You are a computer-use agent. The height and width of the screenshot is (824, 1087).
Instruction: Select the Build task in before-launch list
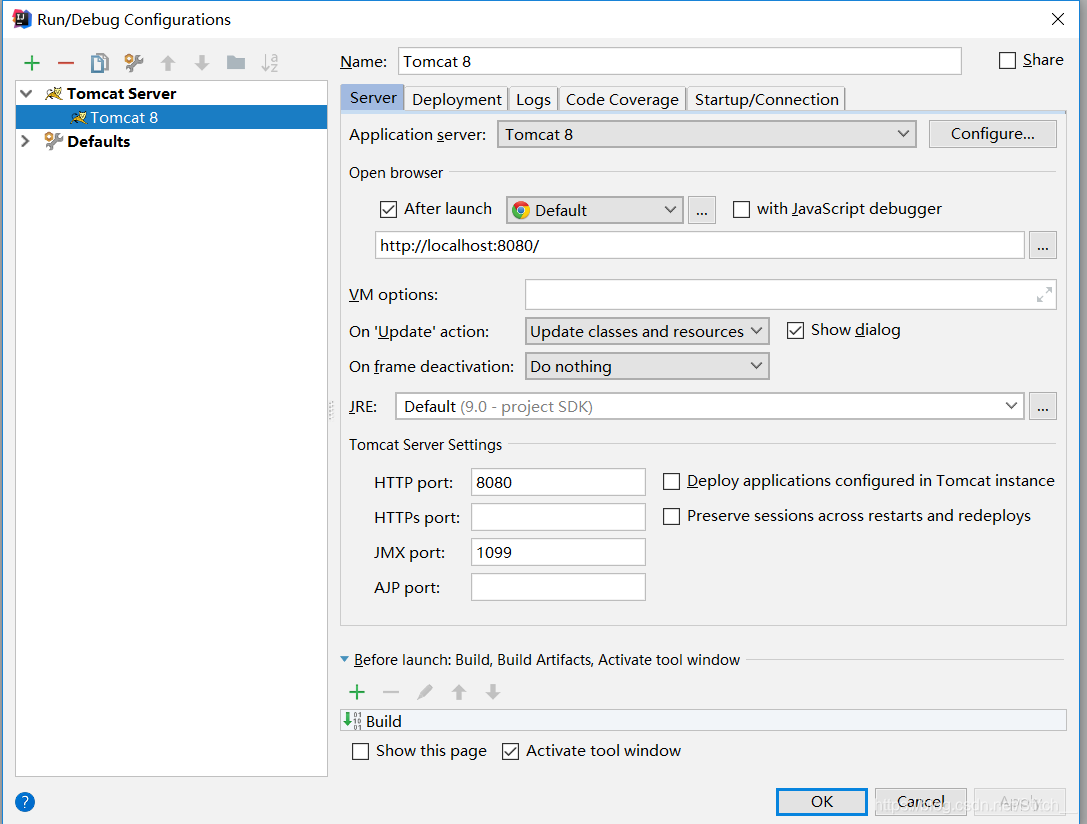703,721
